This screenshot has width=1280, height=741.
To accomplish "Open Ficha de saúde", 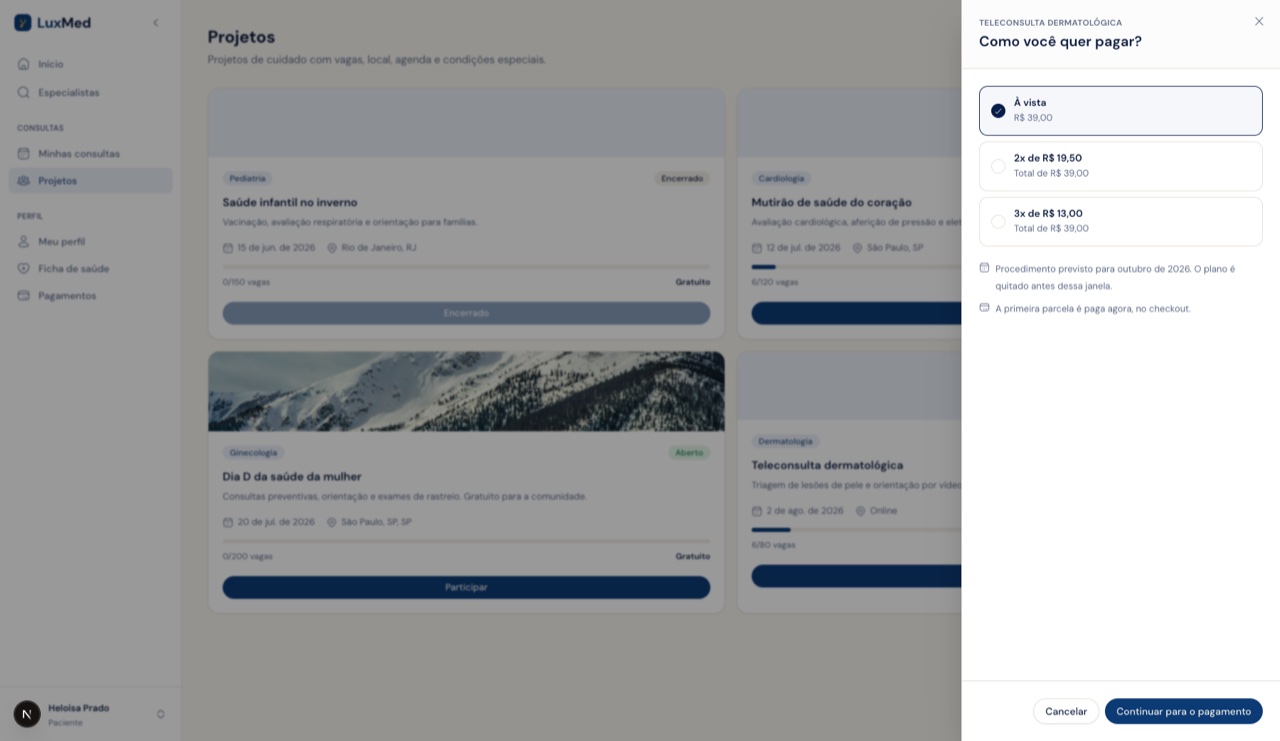I will (x=91, y=268).
